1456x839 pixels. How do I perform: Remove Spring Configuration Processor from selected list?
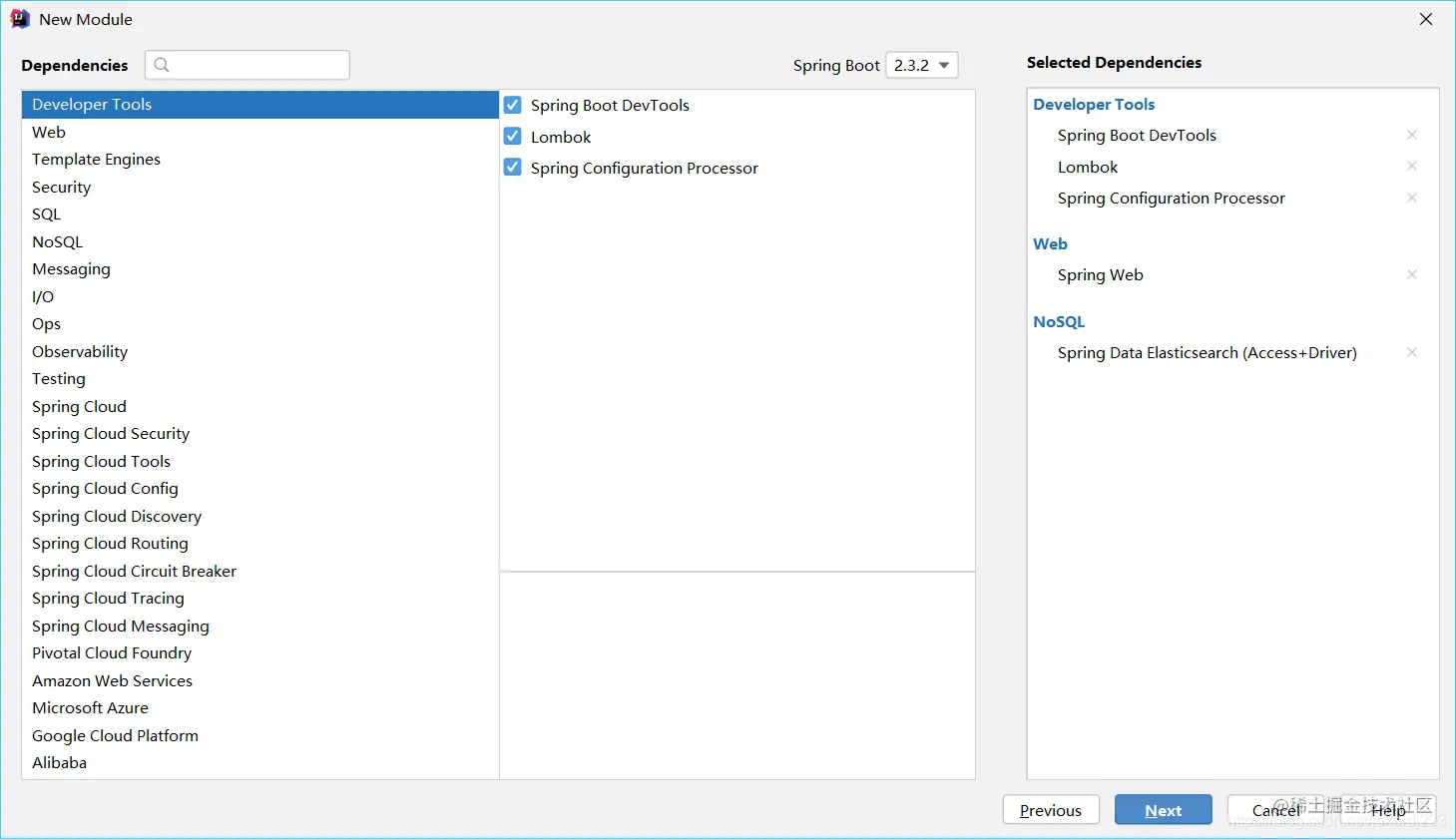pyautogui.click(x=1412, y=198)
